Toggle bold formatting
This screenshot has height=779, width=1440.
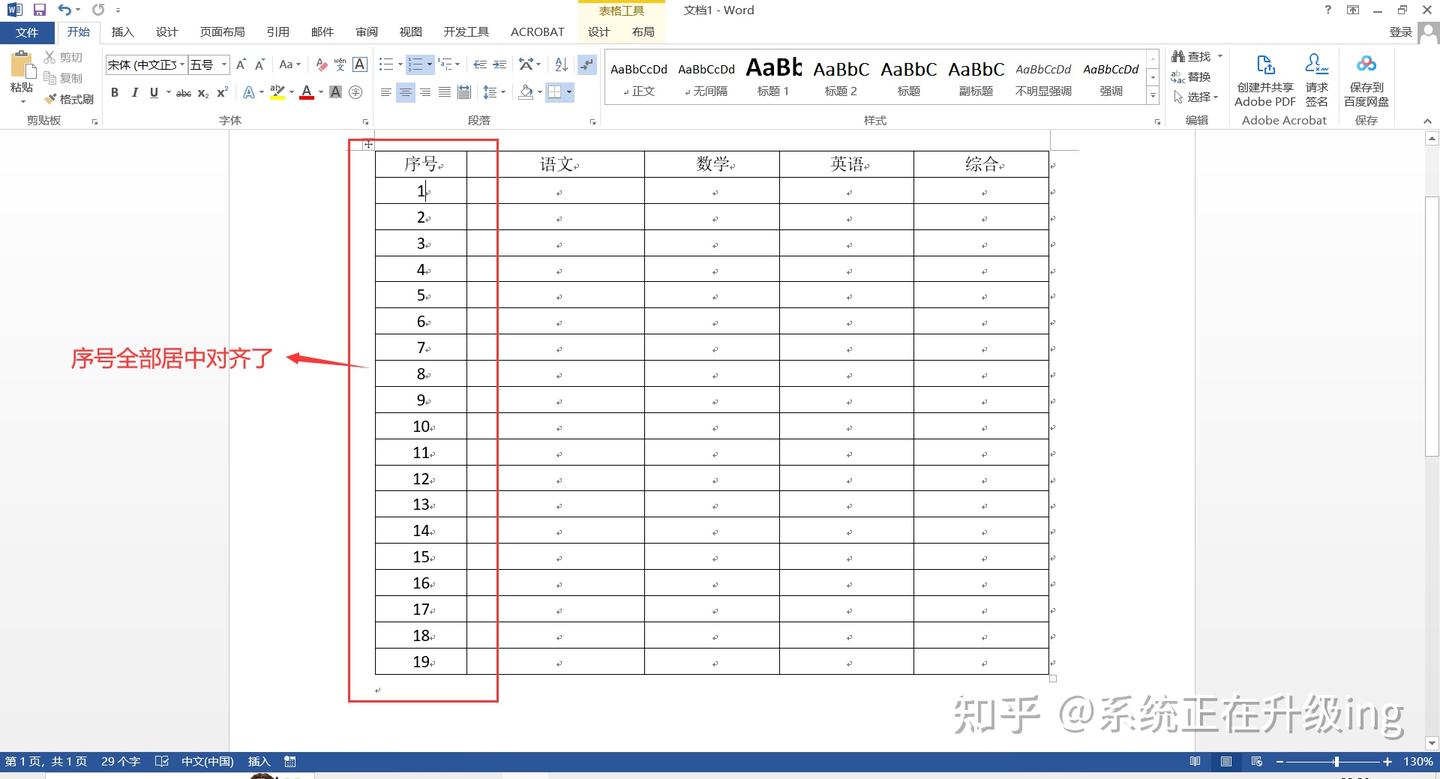coord(114,93)
